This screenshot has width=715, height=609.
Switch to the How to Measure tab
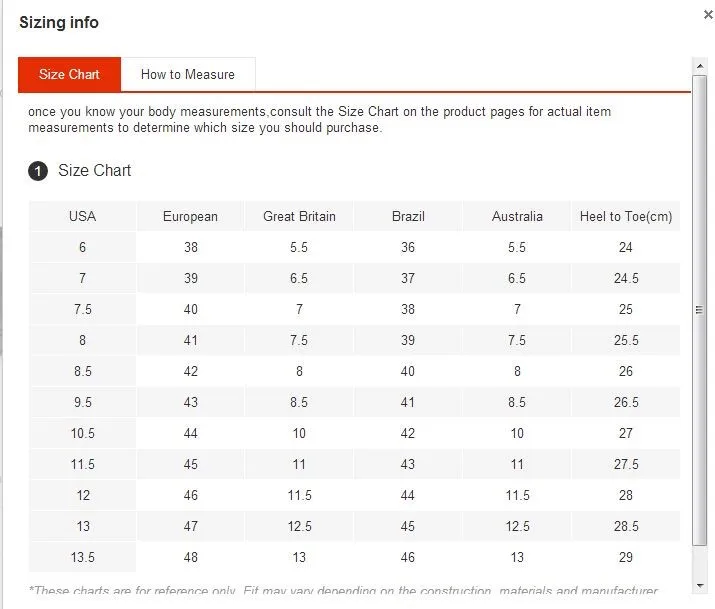[188, 74]
